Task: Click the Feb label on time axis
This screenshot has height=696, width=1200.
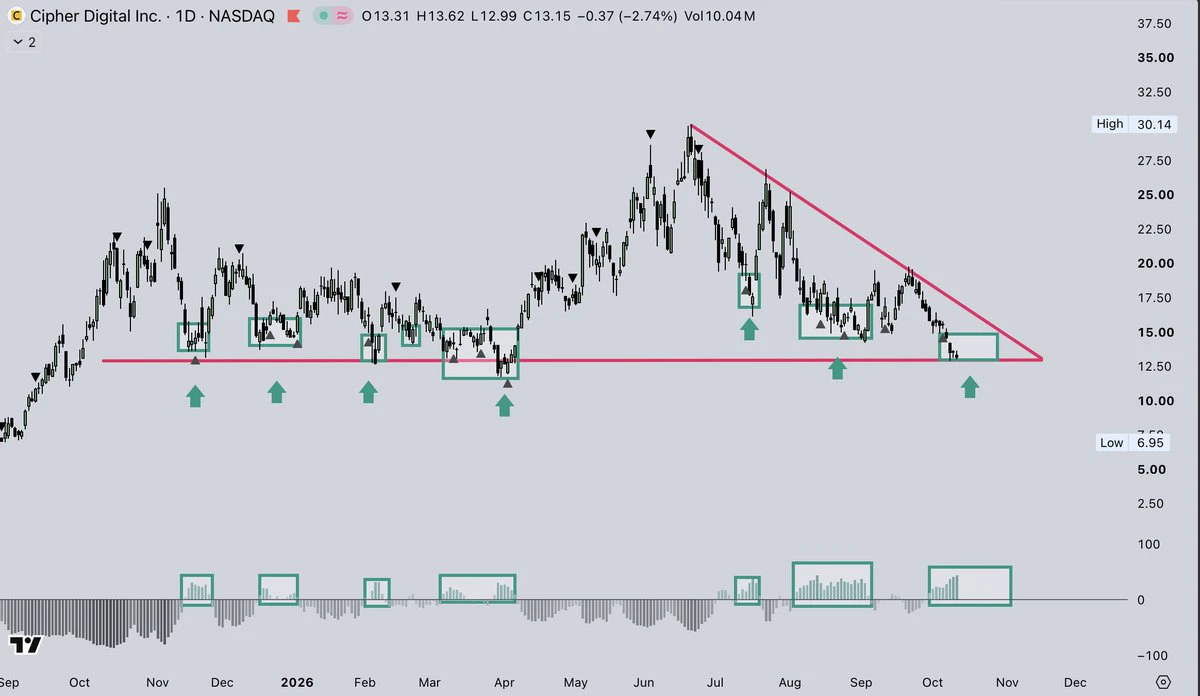Action: (x=365, y=683)
